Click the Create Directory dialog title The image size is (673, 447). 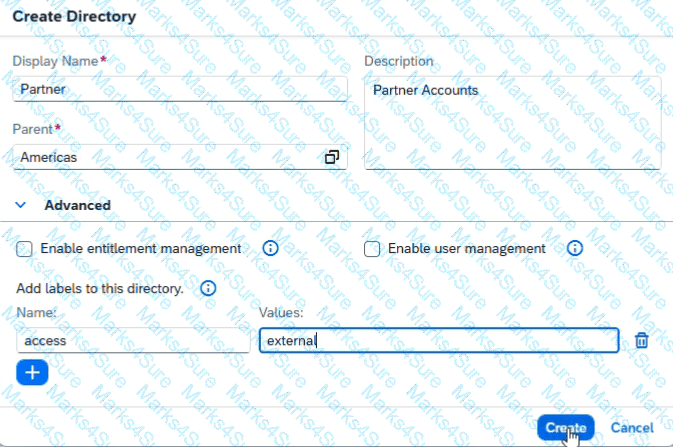coord(74,16)
